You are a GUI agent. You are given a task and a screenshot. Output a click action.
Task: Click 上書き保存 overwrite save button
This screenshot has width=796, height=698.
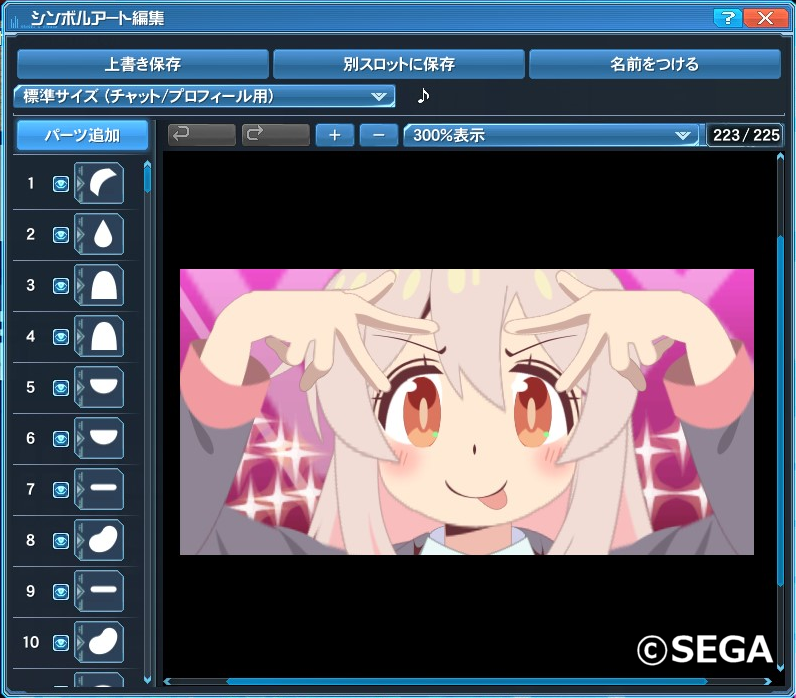coord(143,64)
